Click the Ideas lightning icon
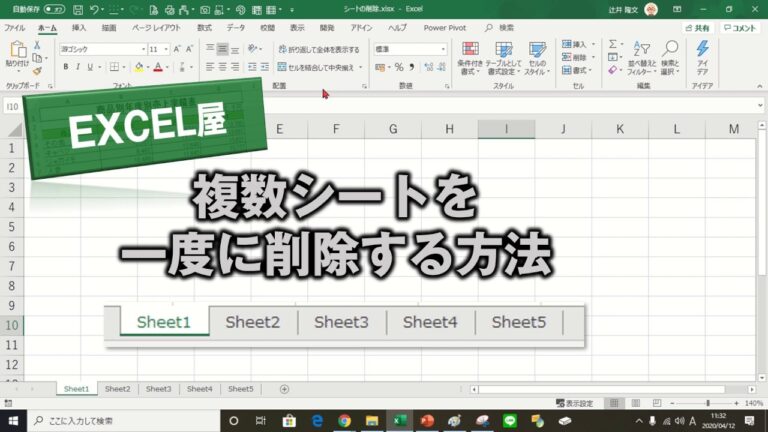The height and width of the screenshot is (432, 768). 702,58
